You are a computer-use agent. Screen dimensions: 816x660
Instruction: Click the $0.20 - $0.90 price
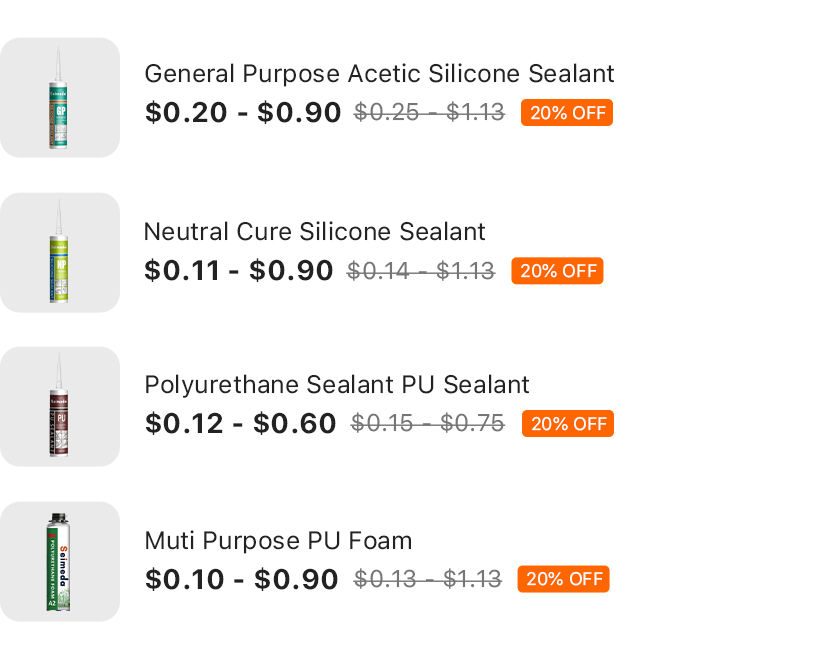pyautogui.click(x=243, y=113)
